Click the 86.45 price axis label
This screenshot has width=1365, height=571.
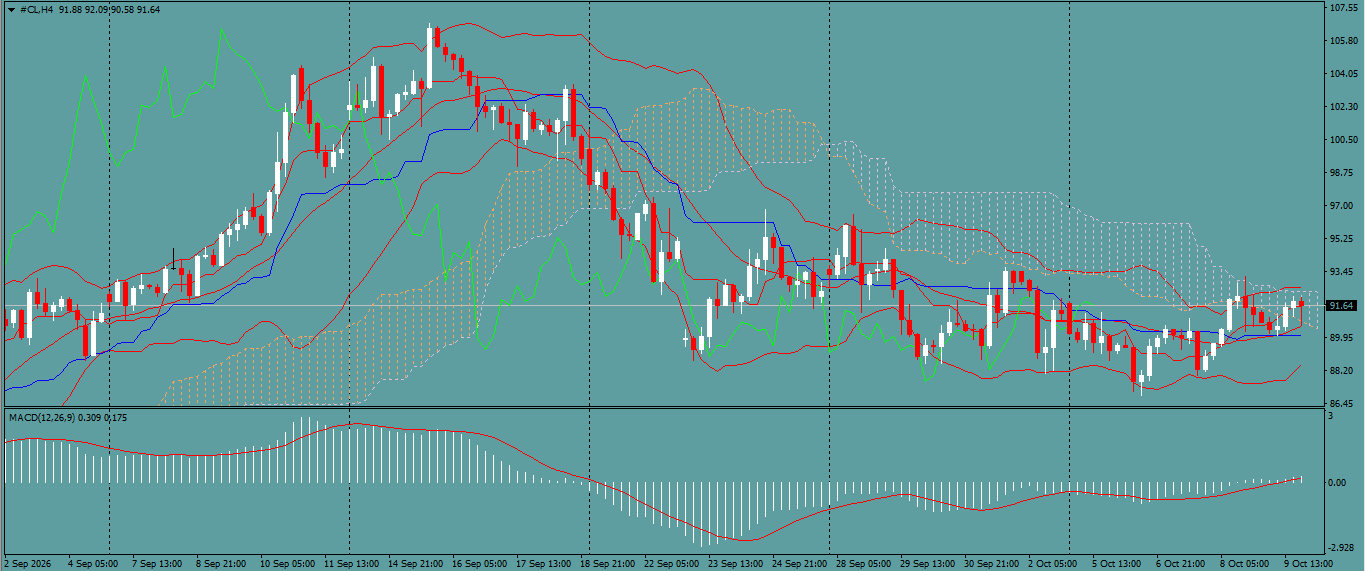point(1341,404)
